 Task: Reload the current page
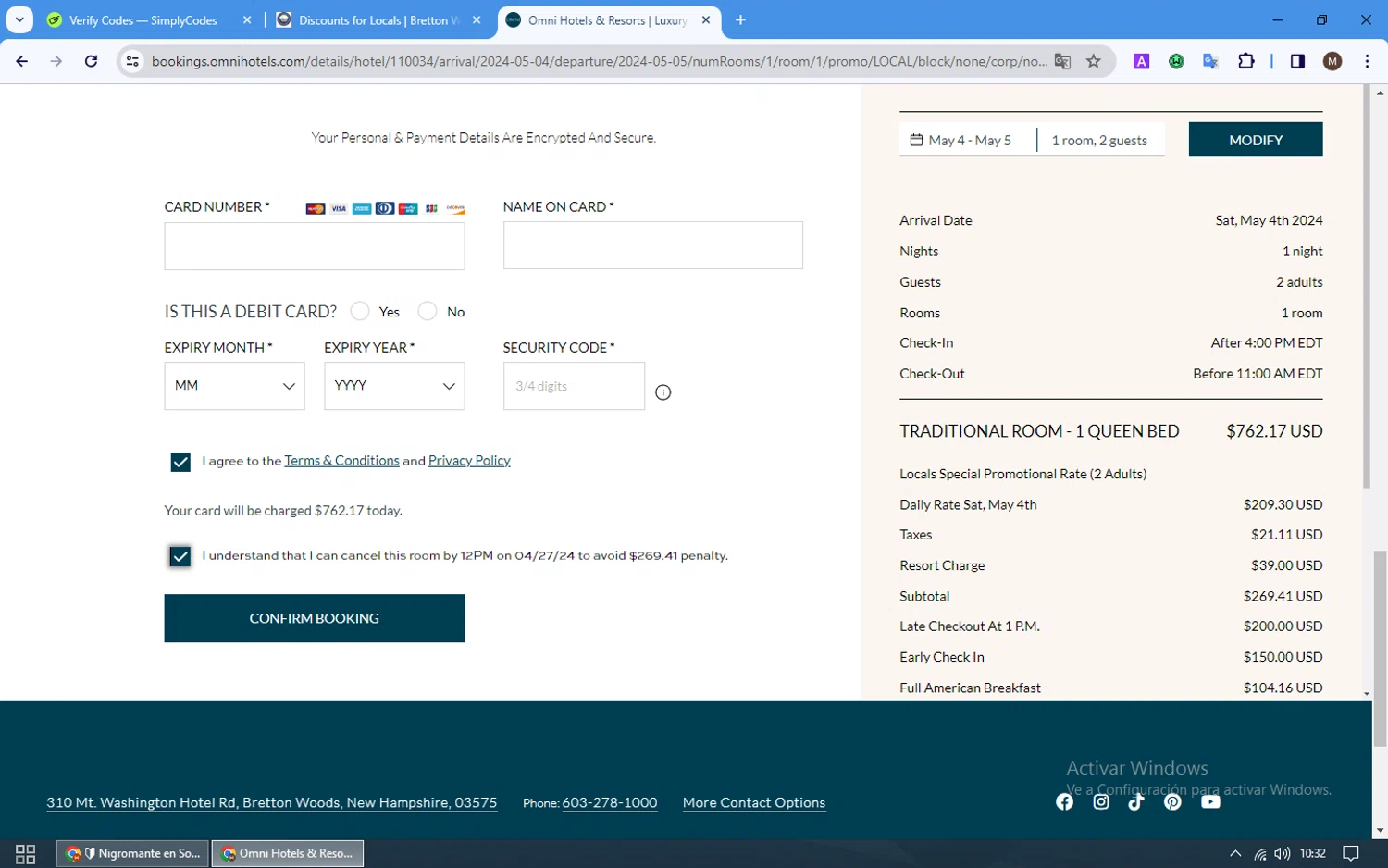(x=91, y=61)
